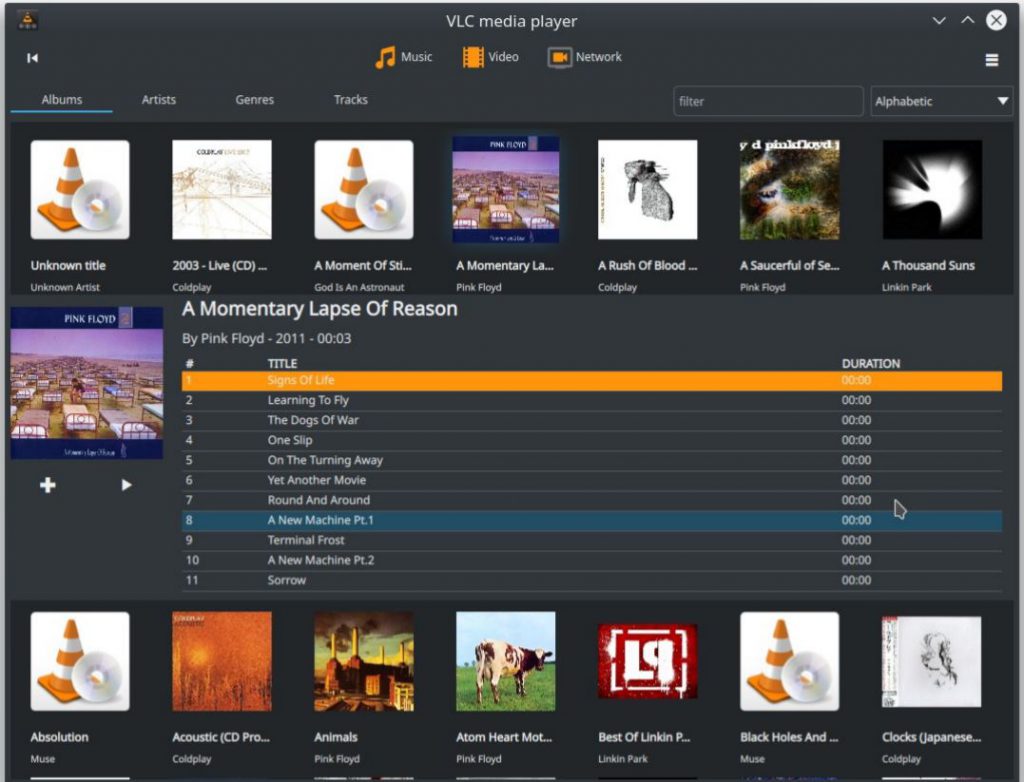Select Clocks (Japanese) album cover
The image size is (1024, 782).
932,661
